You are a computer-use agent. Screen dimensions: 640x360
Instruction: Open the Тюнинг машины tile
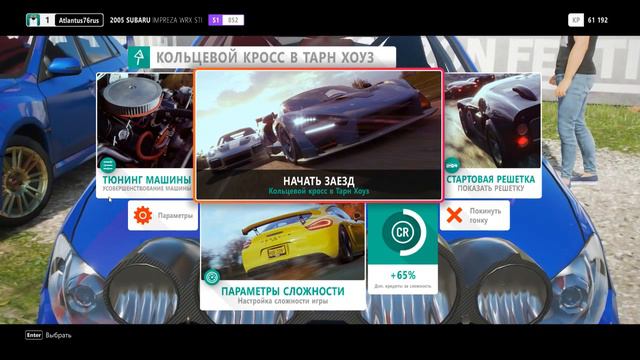coord(145,136)
